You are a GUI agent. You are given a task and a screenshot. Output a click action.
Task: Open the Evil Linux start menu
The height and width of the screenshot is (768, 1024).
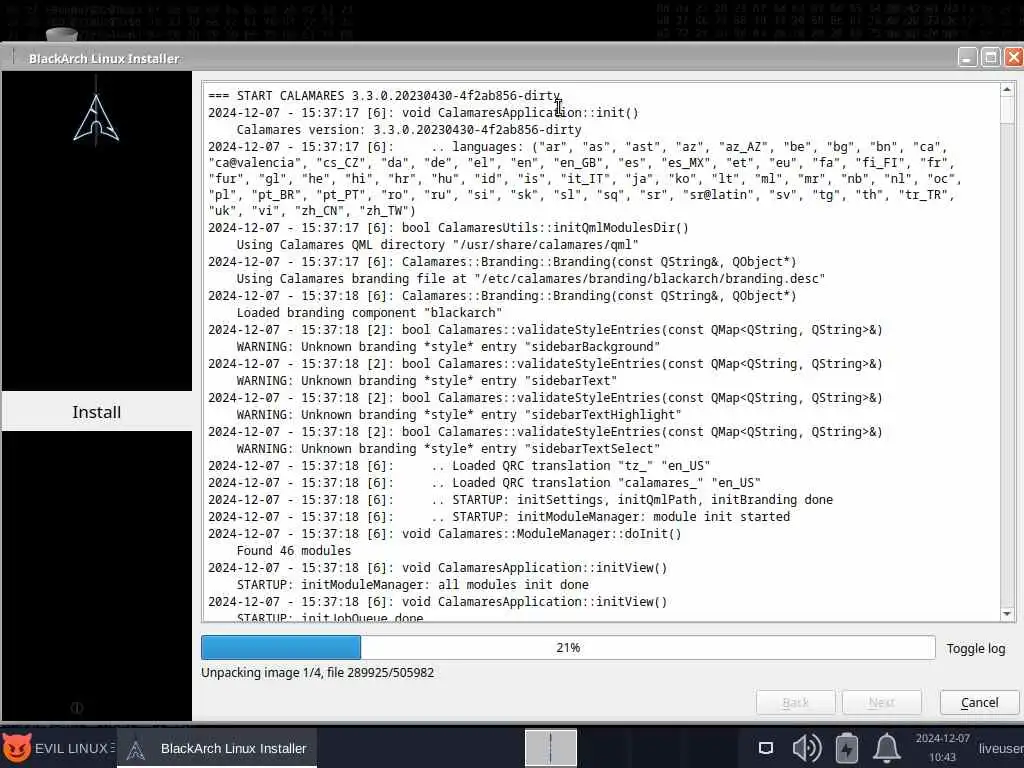pos(59,748)
